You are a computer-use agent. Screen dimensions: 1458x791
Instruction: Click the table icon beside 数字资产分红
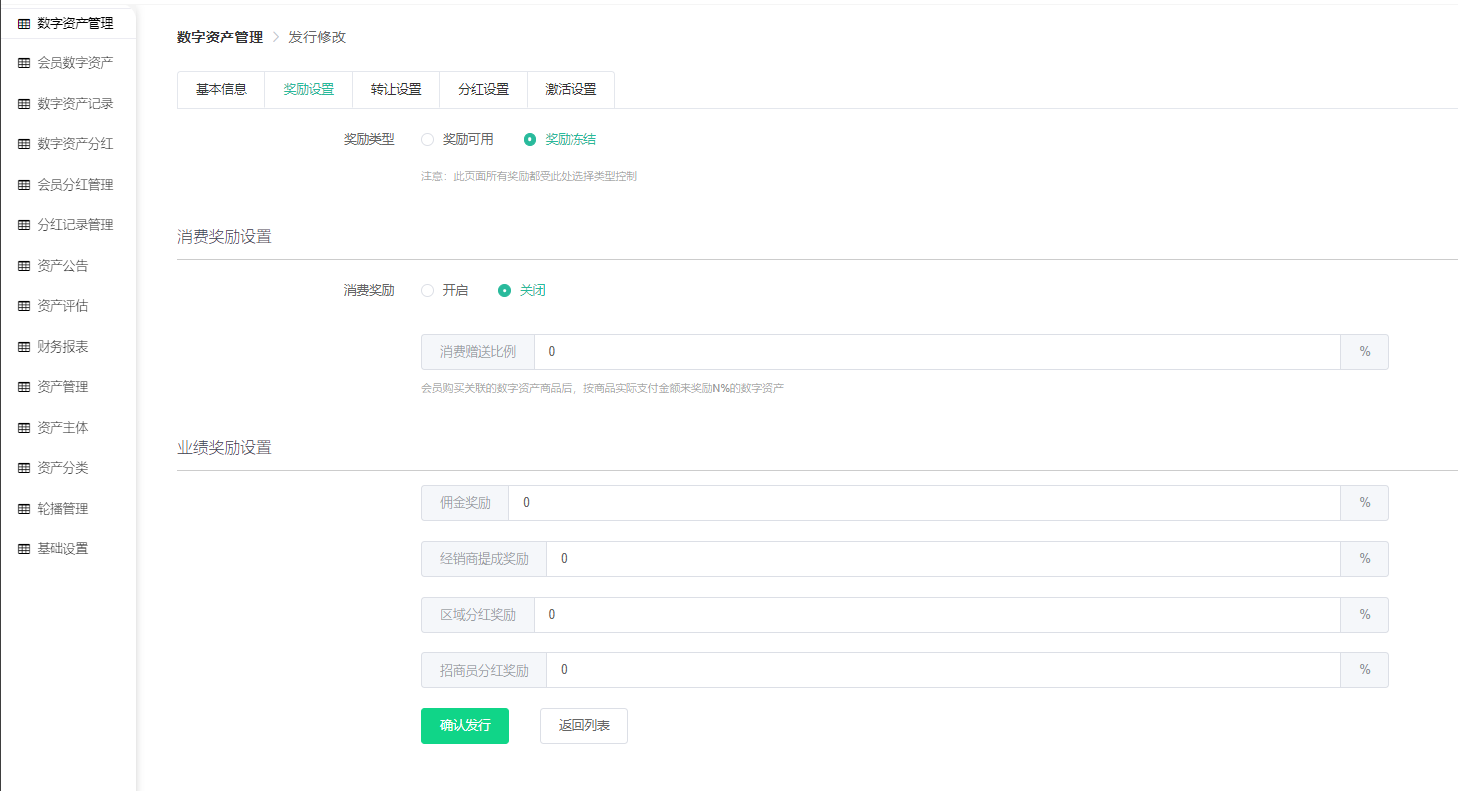(x=24, y=144)
